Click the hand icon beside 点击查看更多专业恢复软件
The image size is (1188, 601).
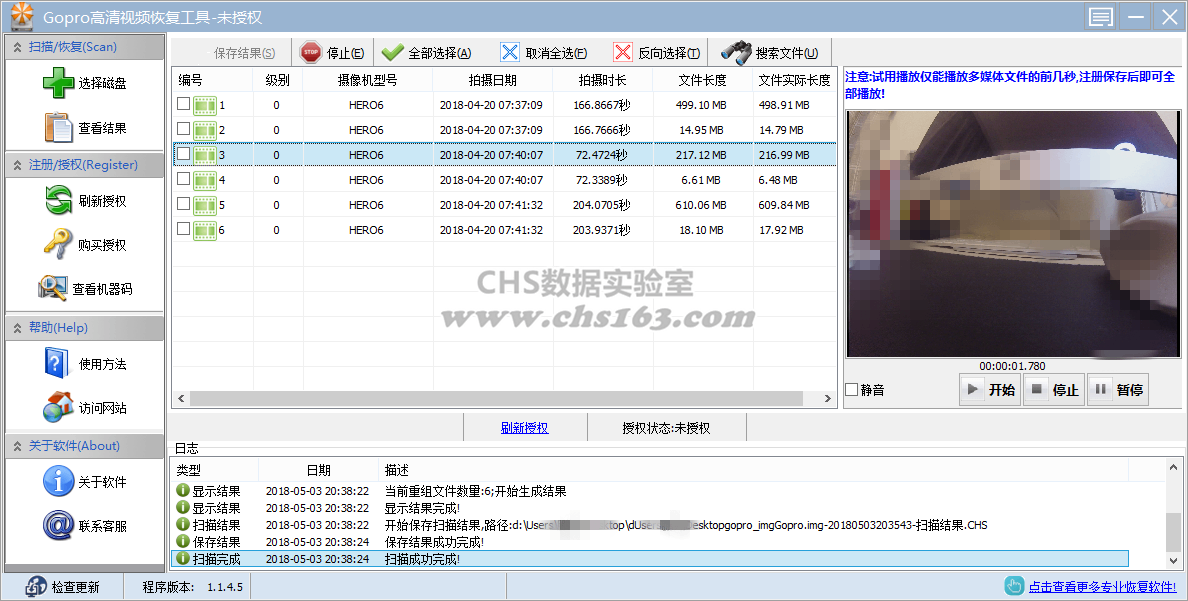(1014, 586)
